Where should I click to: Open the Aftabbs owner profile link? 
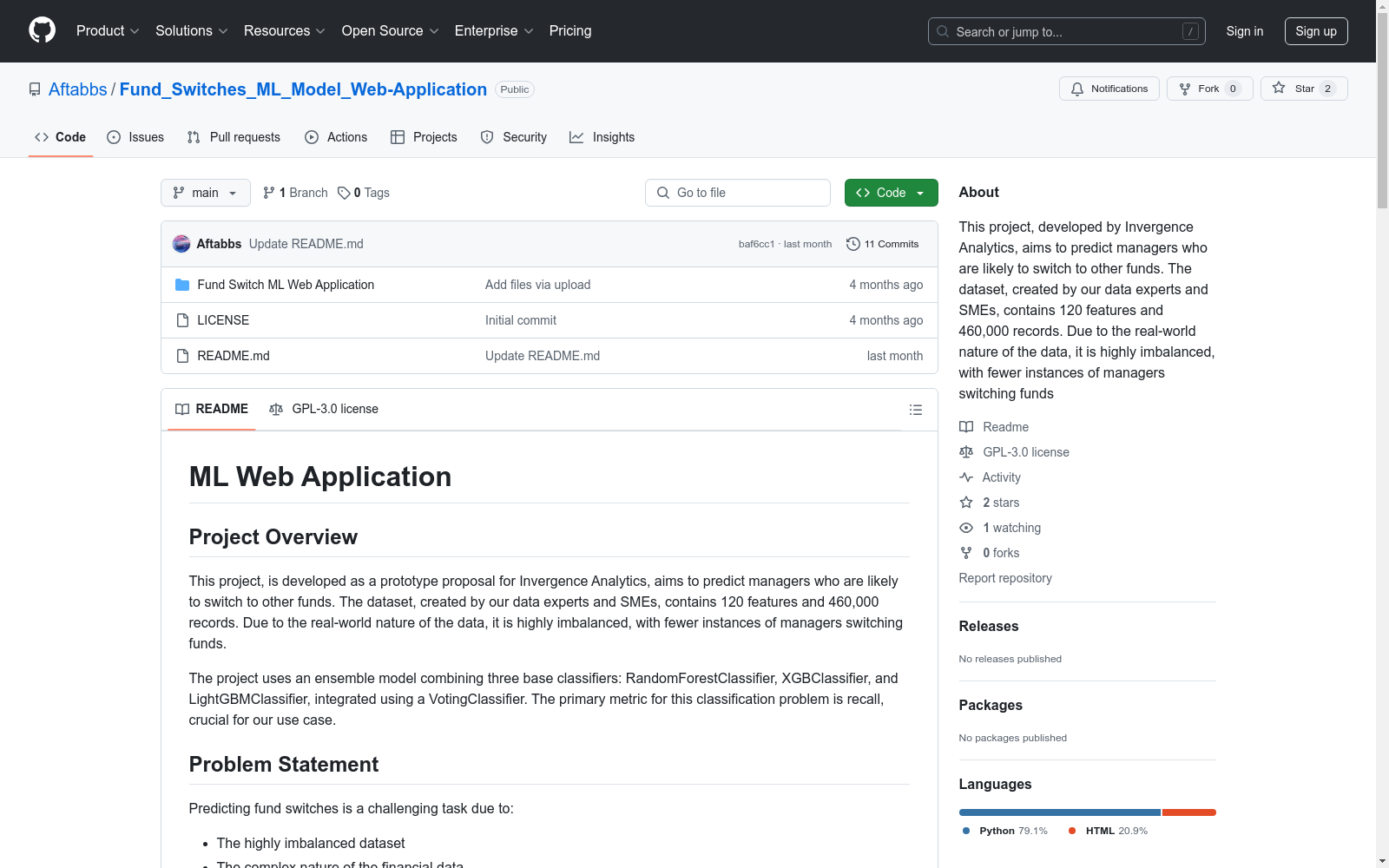pyautogui.click(x=78, y=89)
